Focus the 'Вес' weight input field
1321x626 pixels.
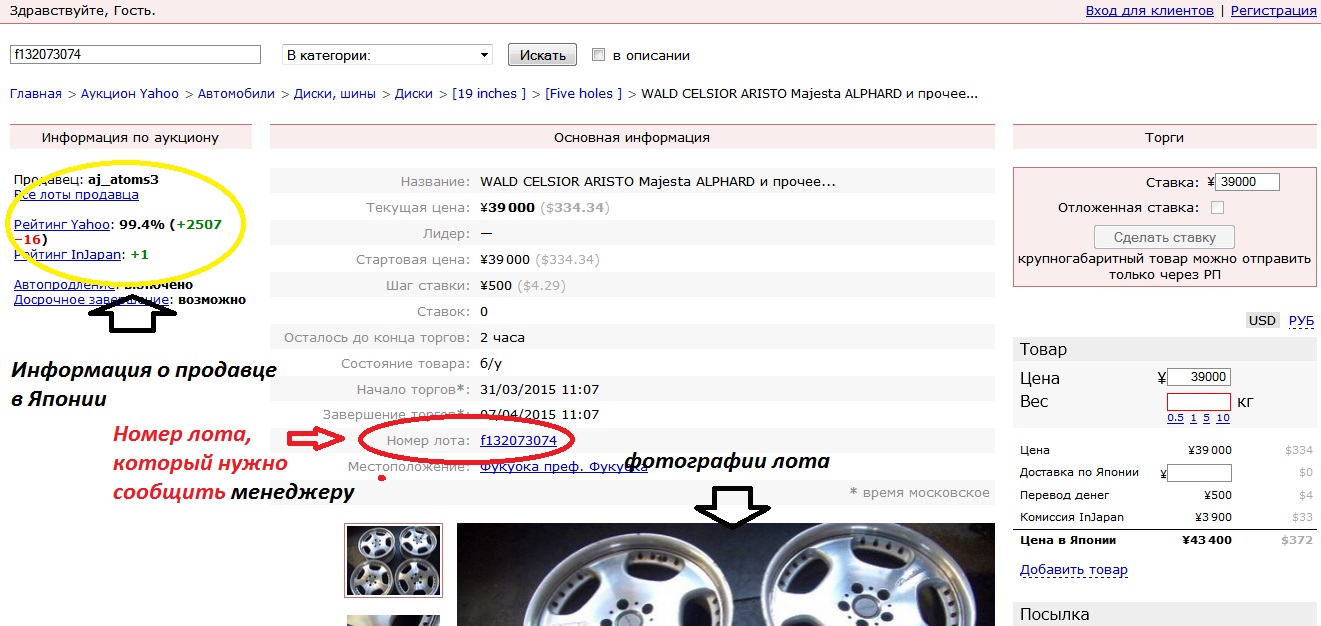(1198, 402)
